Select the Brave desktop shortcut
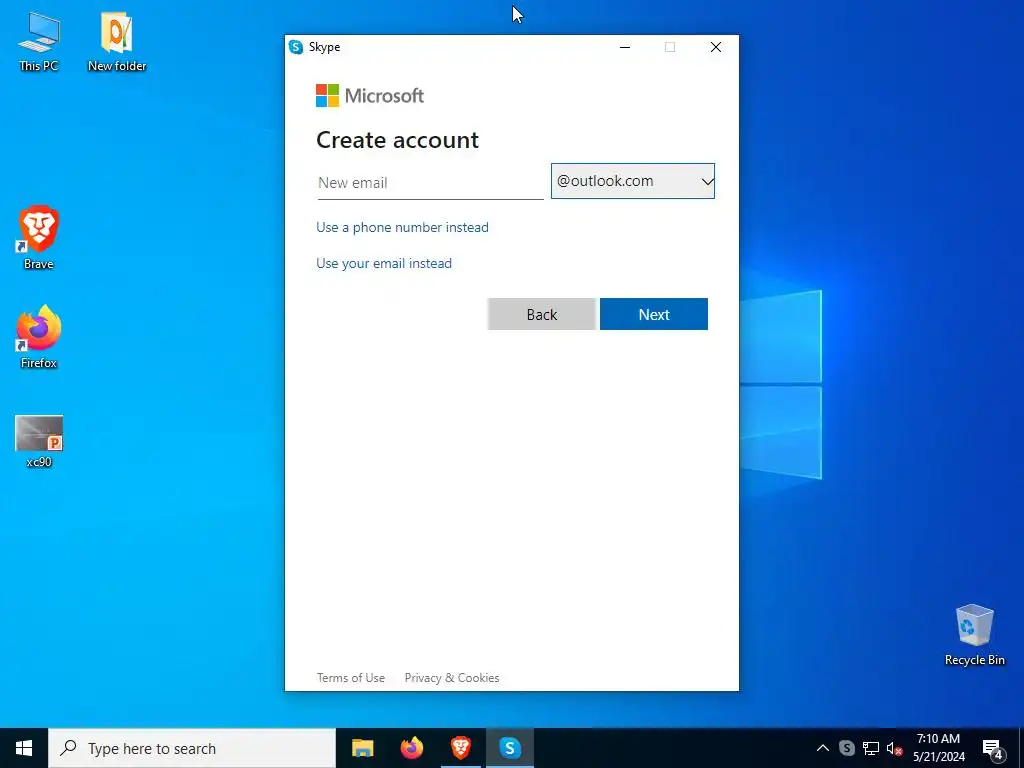1024x768 pixels. 39,238
